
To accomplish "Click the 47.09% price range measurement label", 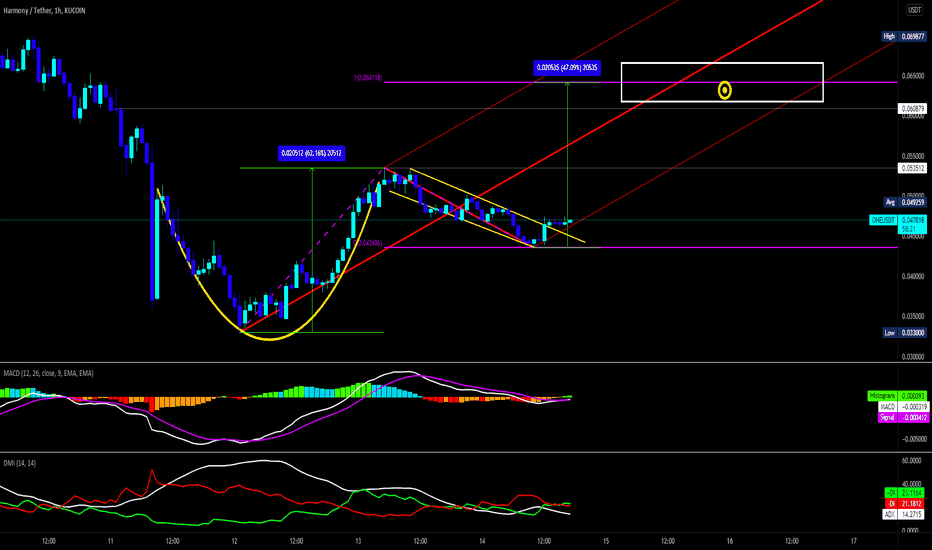I will click(x=567, y=68).
